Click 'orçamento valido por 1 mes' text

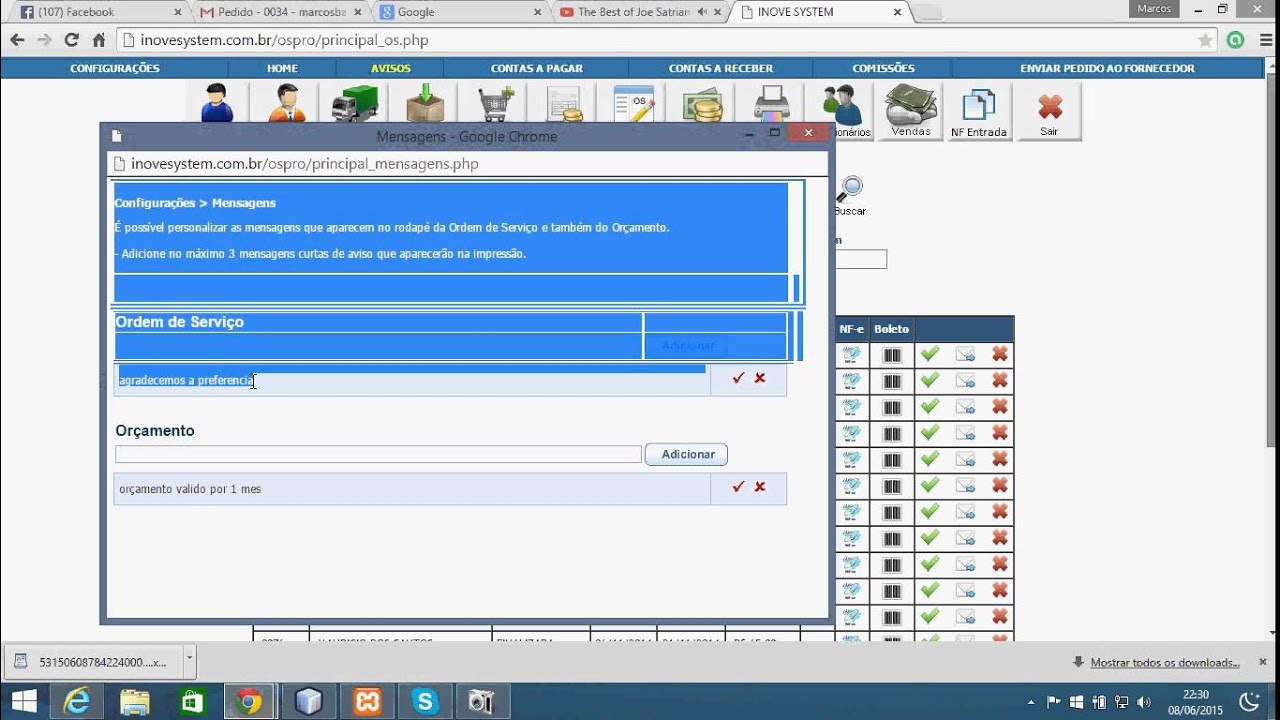pyautogui.click(x=190, y=489)
